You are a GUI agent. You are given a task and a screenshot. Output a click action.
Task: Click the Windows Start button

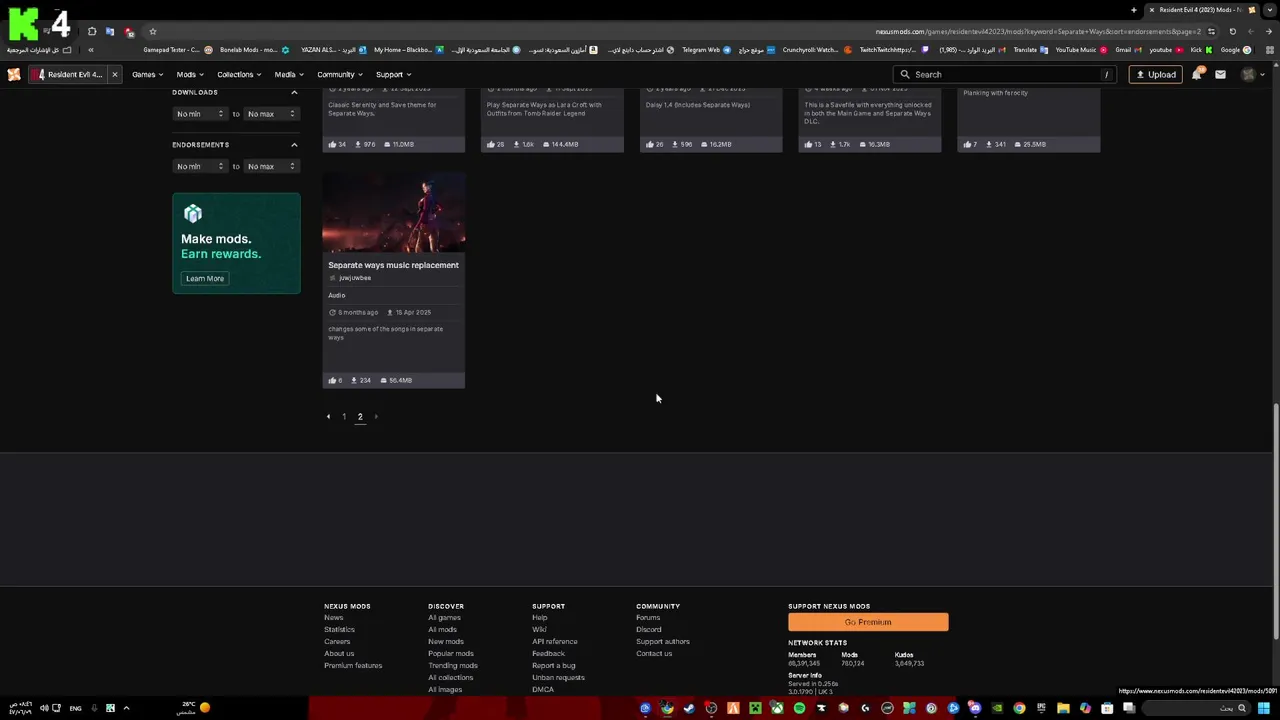click(x=1264, y=708)
